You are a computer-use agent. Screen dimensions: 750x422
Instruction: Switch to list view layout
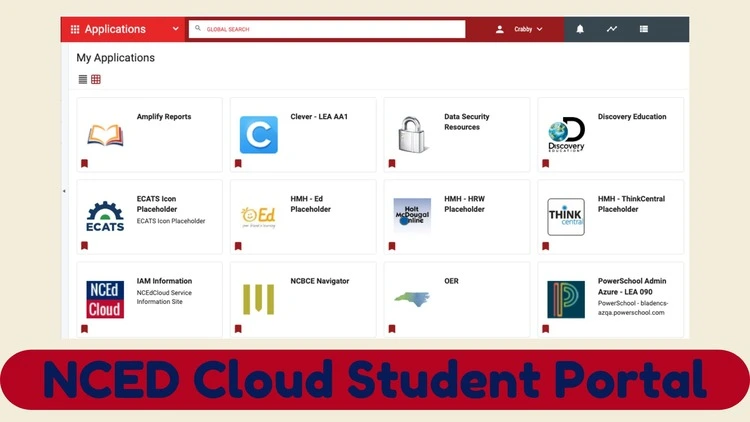(83, 79)
